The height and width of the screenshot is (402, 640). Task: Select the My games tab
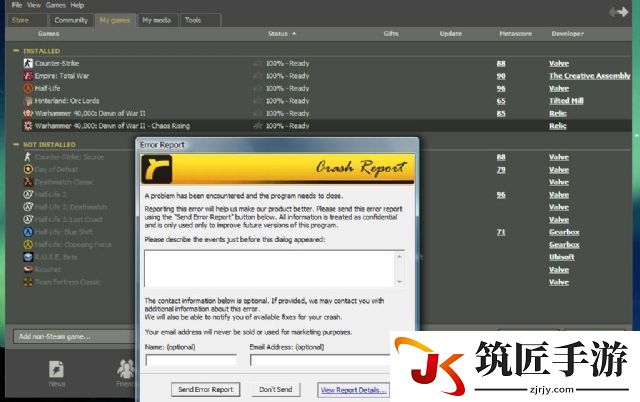click(x=115, y=20)
